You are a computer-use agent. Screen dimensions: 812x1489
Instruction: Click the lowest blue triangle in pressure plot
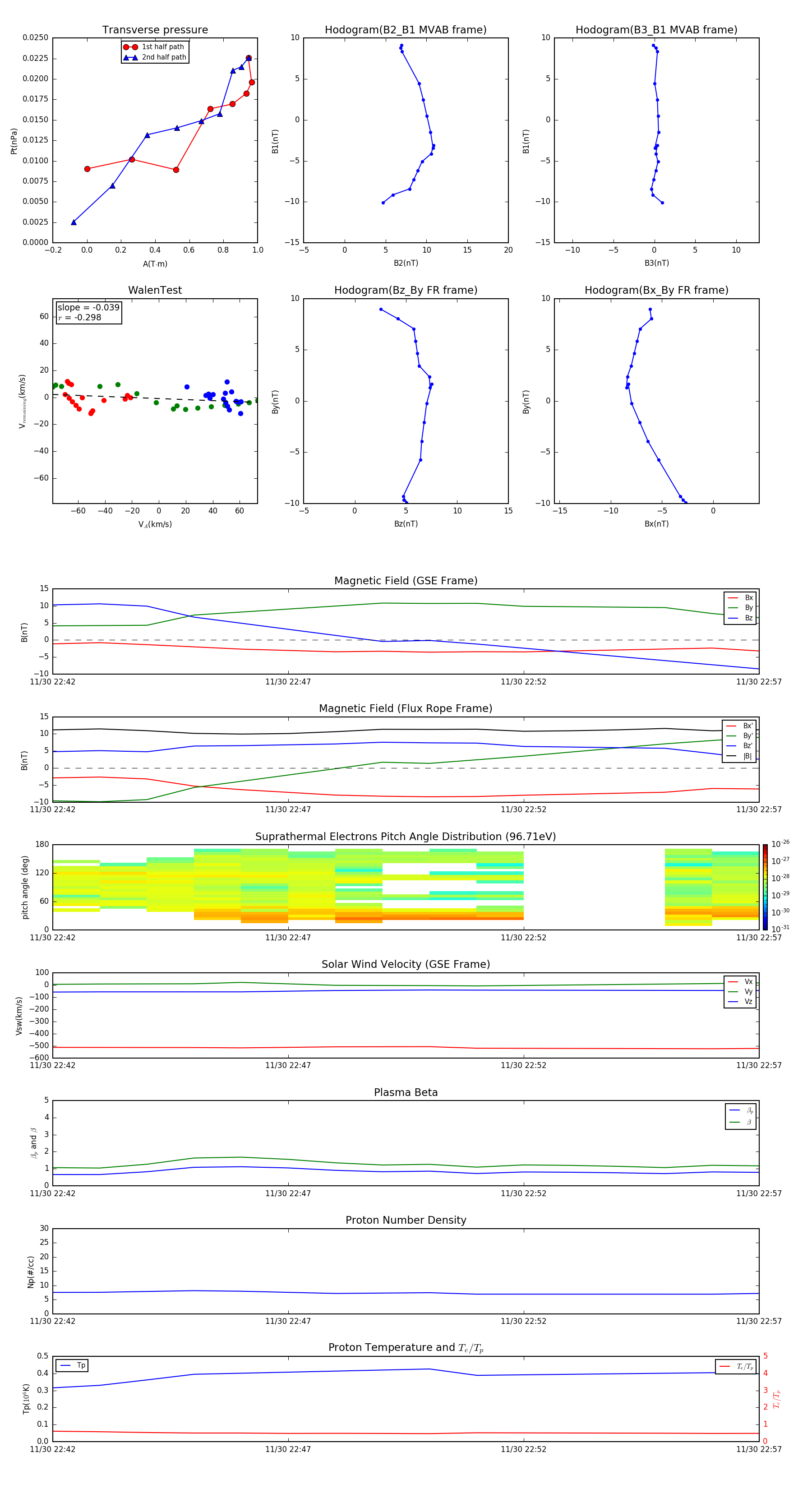(74, 222)
